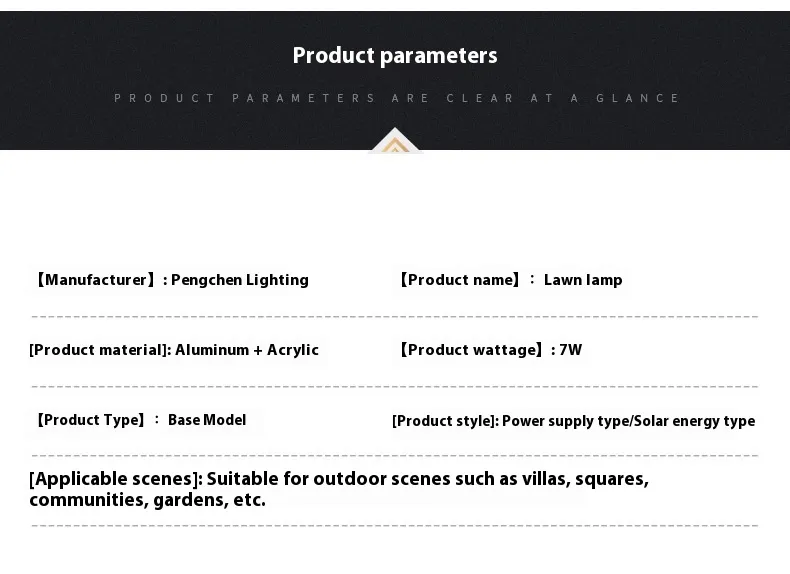This screenshot has width=790, height=574.
Task: Select the 7W wattage value
Action: tap(571, 350)
